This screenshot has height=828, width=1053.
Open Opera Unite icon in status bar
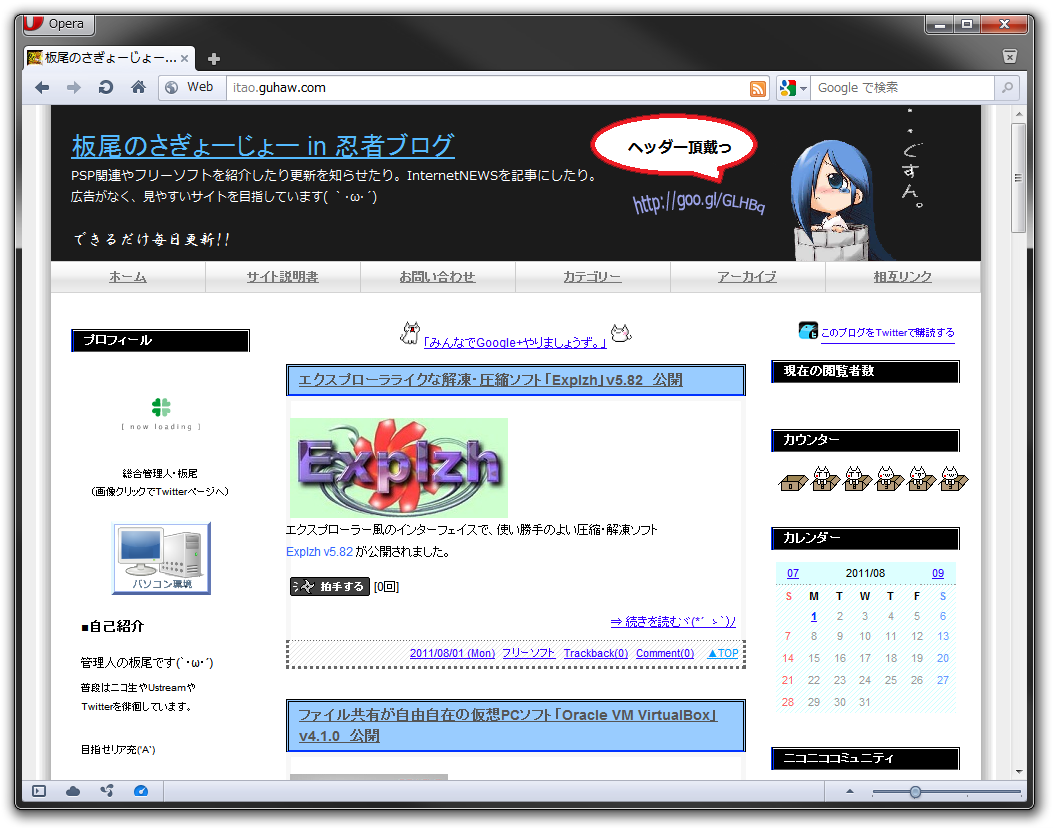coord(107,791)
